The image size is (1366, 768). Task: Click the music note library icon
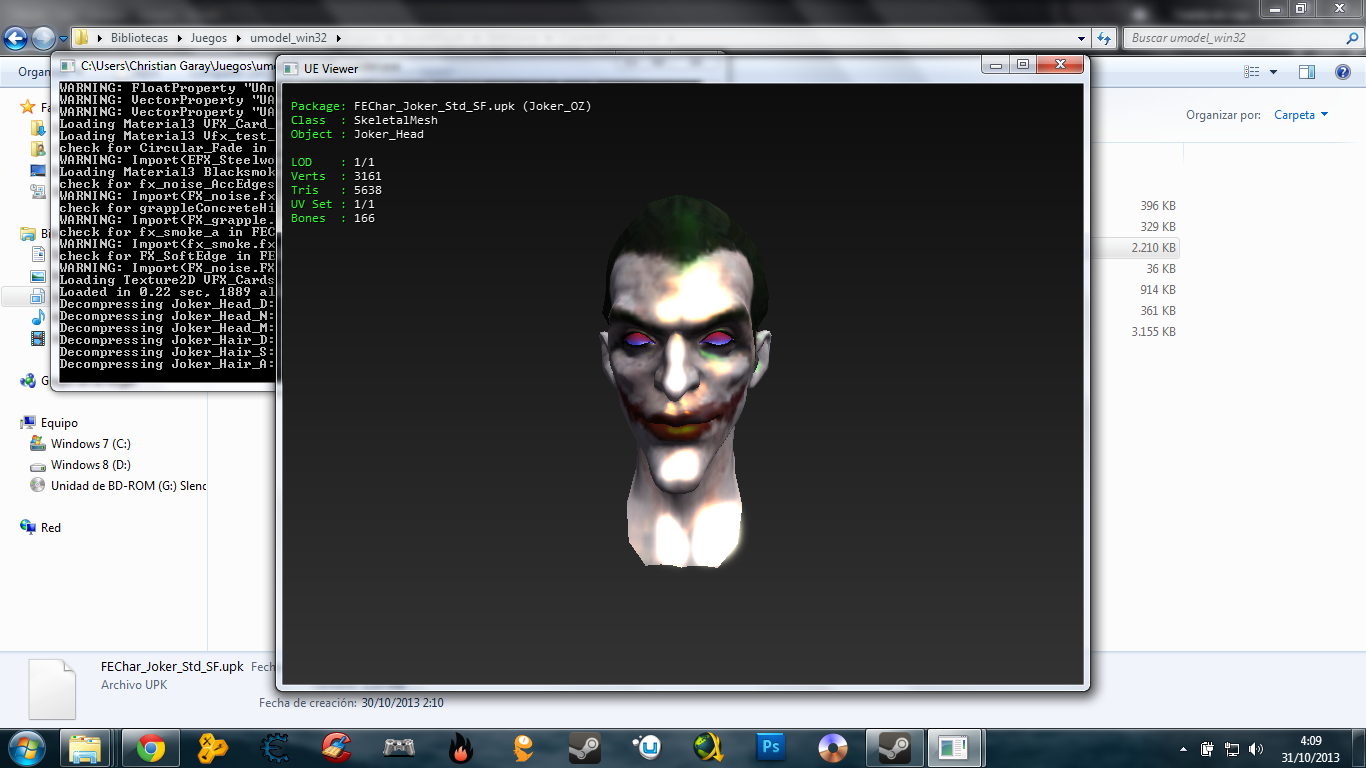point(38,317)
